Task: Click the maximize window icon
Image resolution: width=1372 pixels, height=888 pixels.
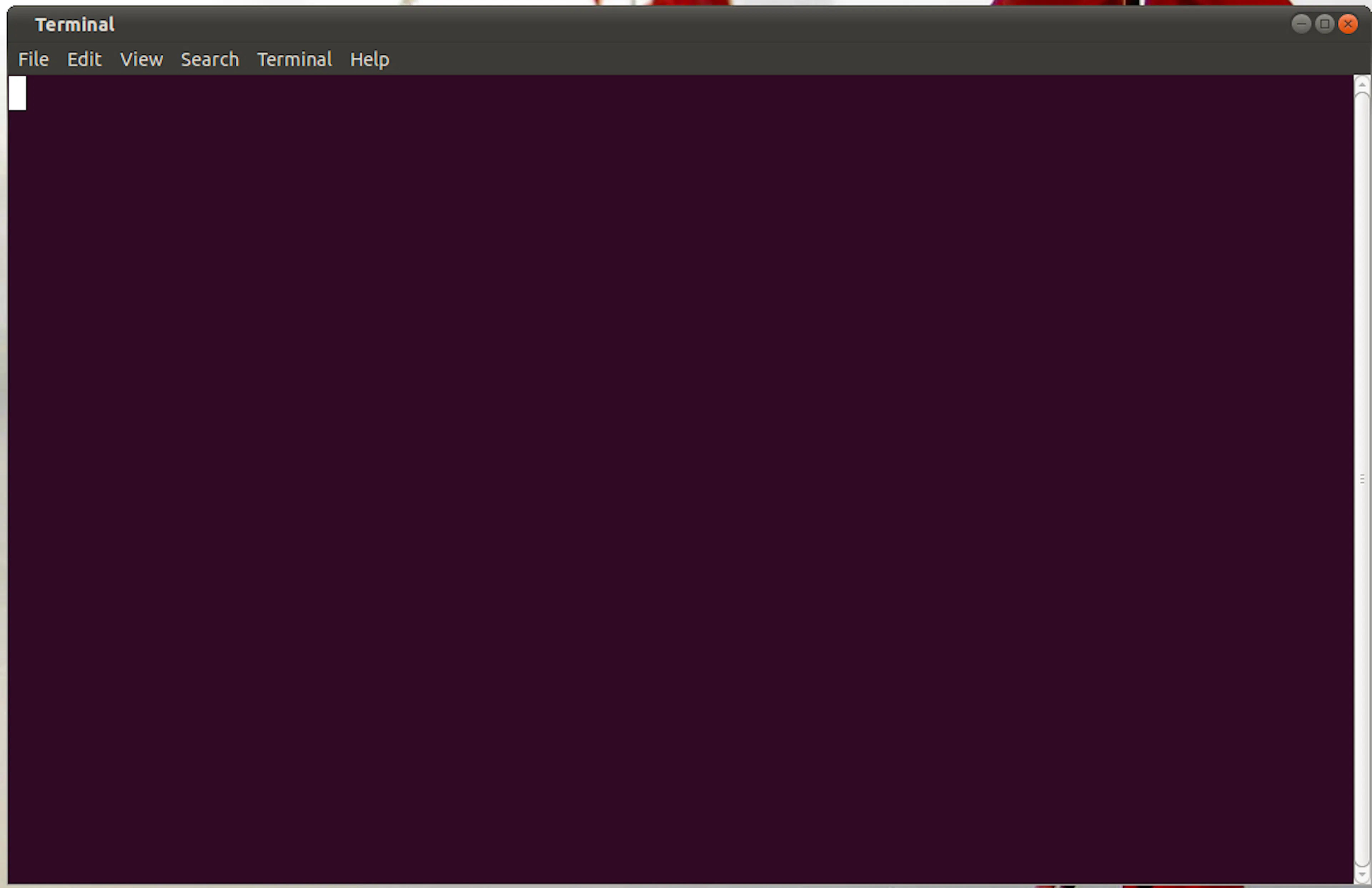Action: pos(1324,24)
